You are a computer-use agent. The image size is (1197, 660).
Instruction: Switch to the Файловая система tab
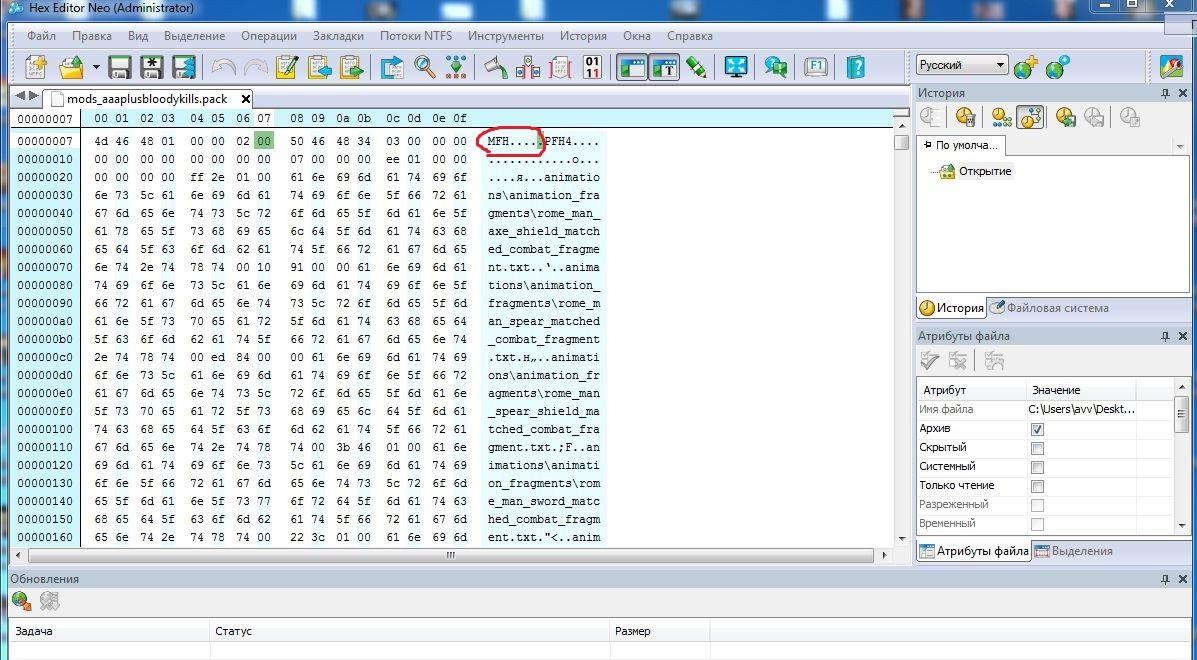pos(1050,308)
